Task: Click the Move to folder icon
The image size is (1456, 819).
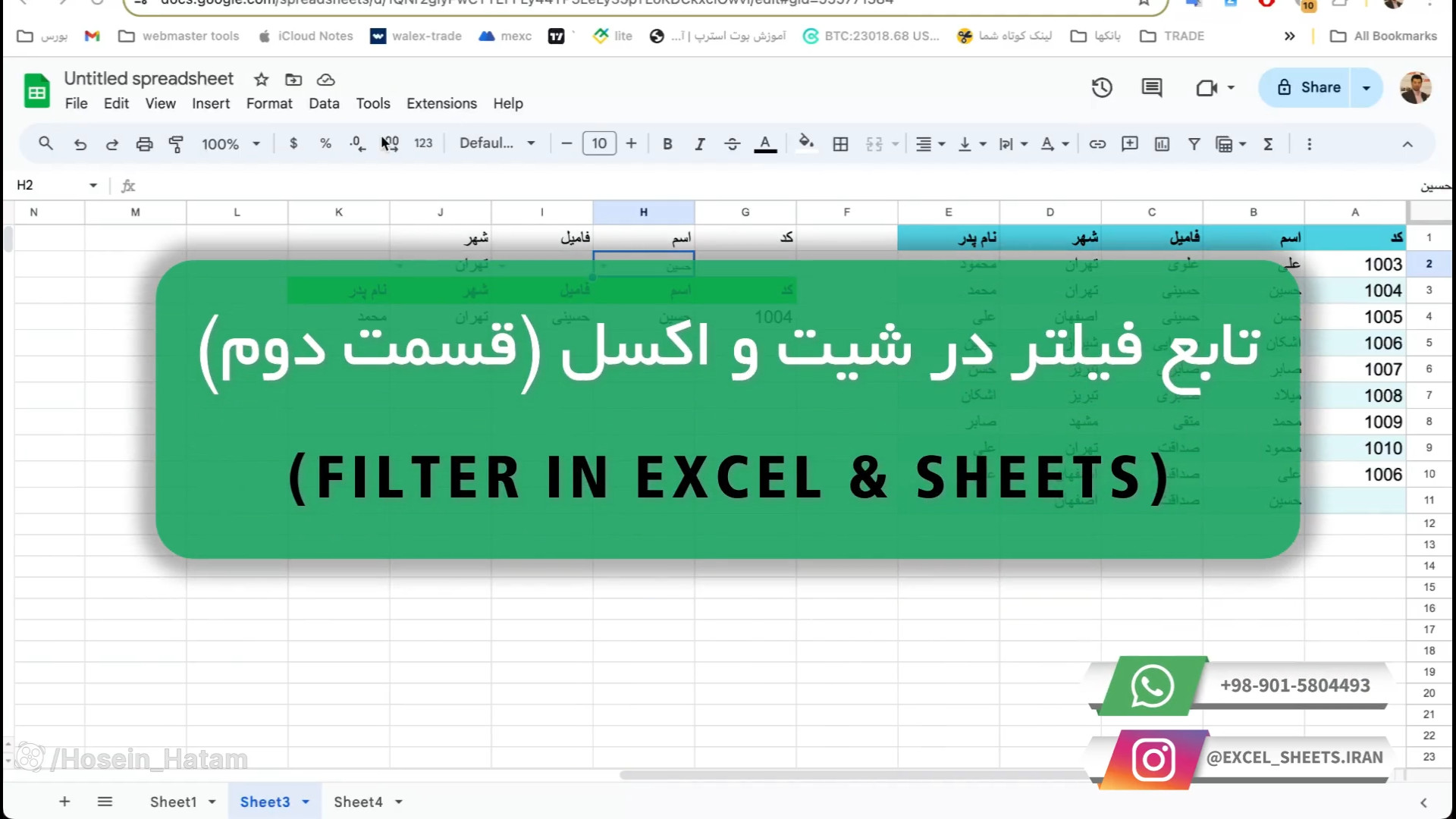Action: tap(293, 80)
